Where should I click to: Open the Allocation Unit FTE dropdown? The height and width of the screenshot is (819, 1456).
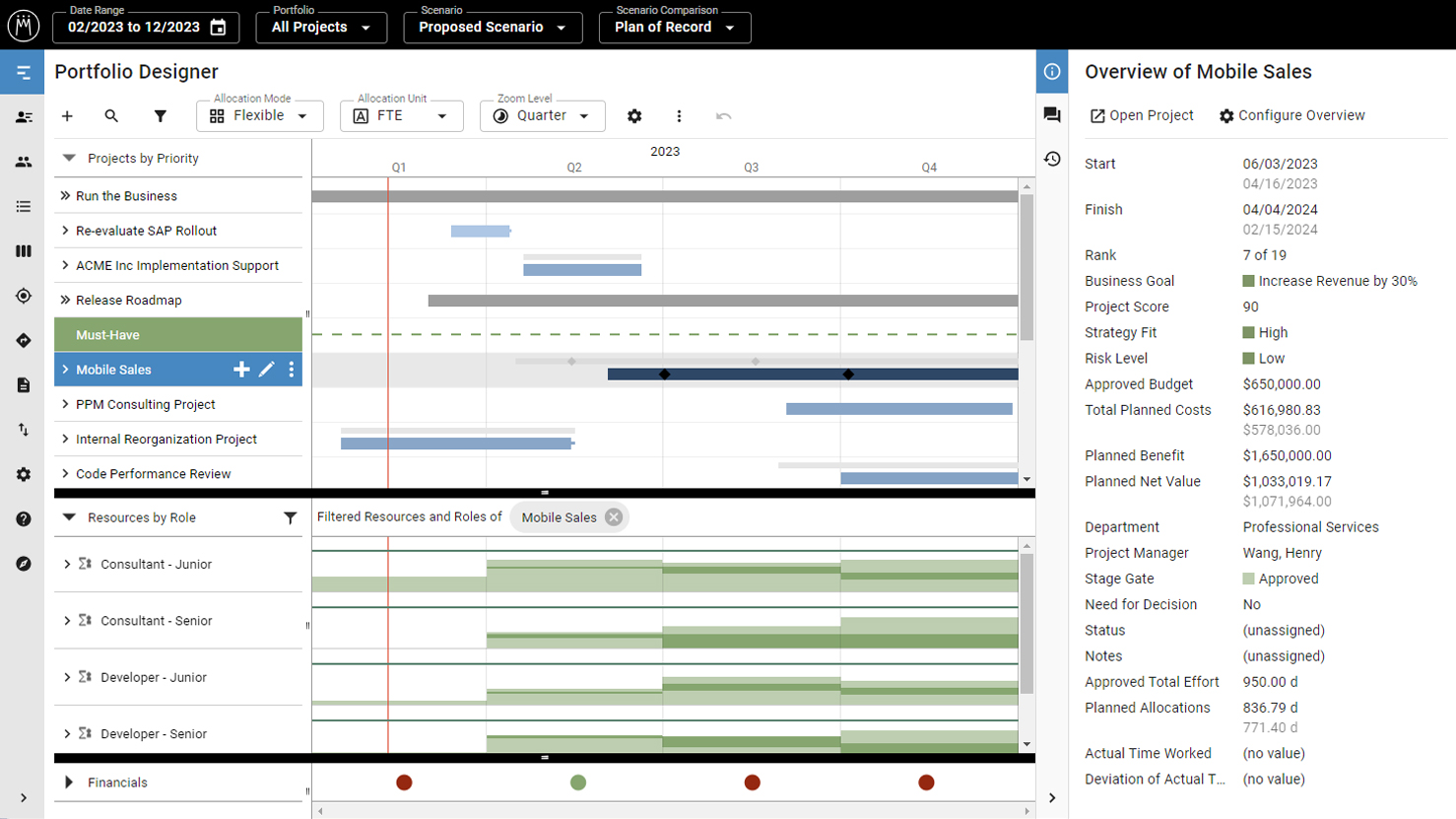coord(402,116)
